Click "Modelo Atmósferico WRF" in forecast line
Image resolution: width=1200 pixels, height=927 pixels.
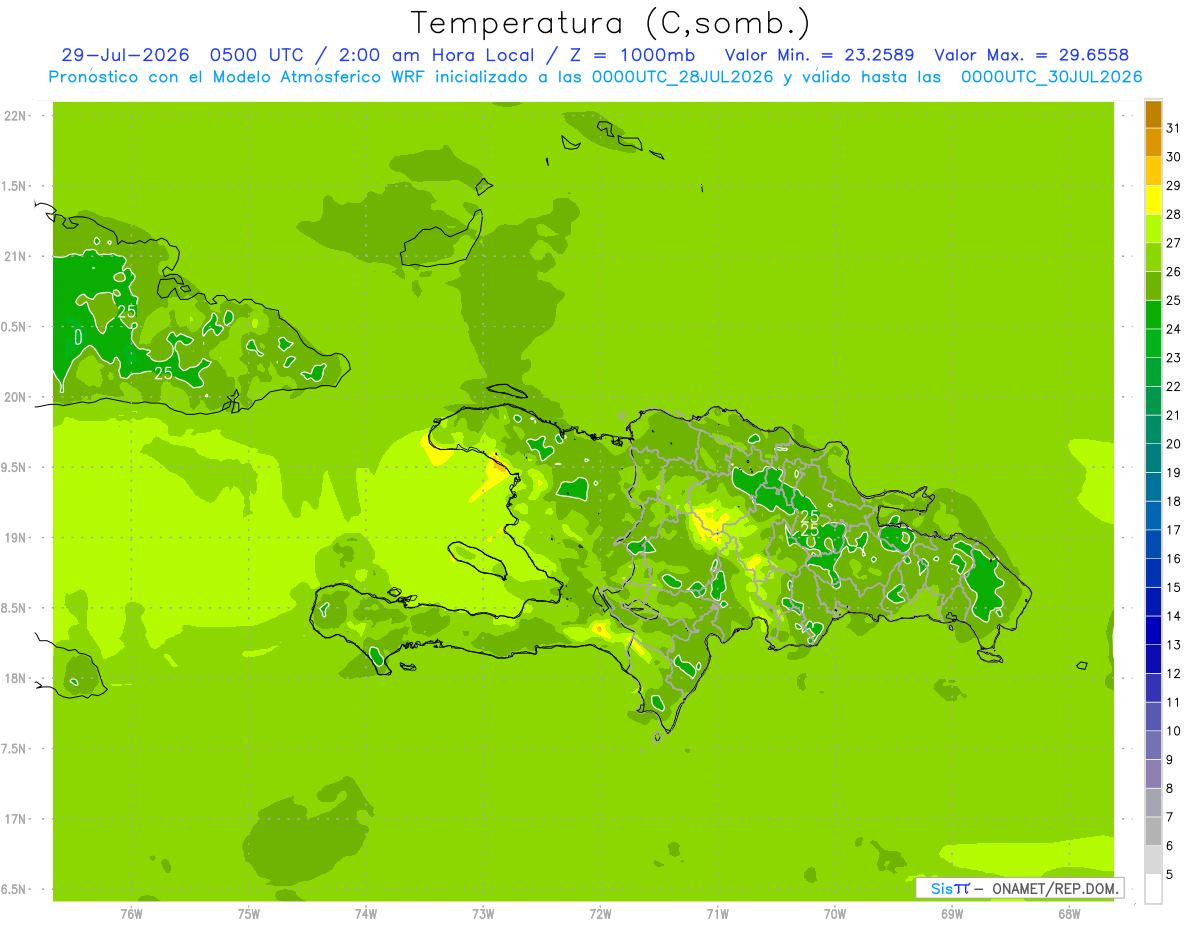coord(310,77)
